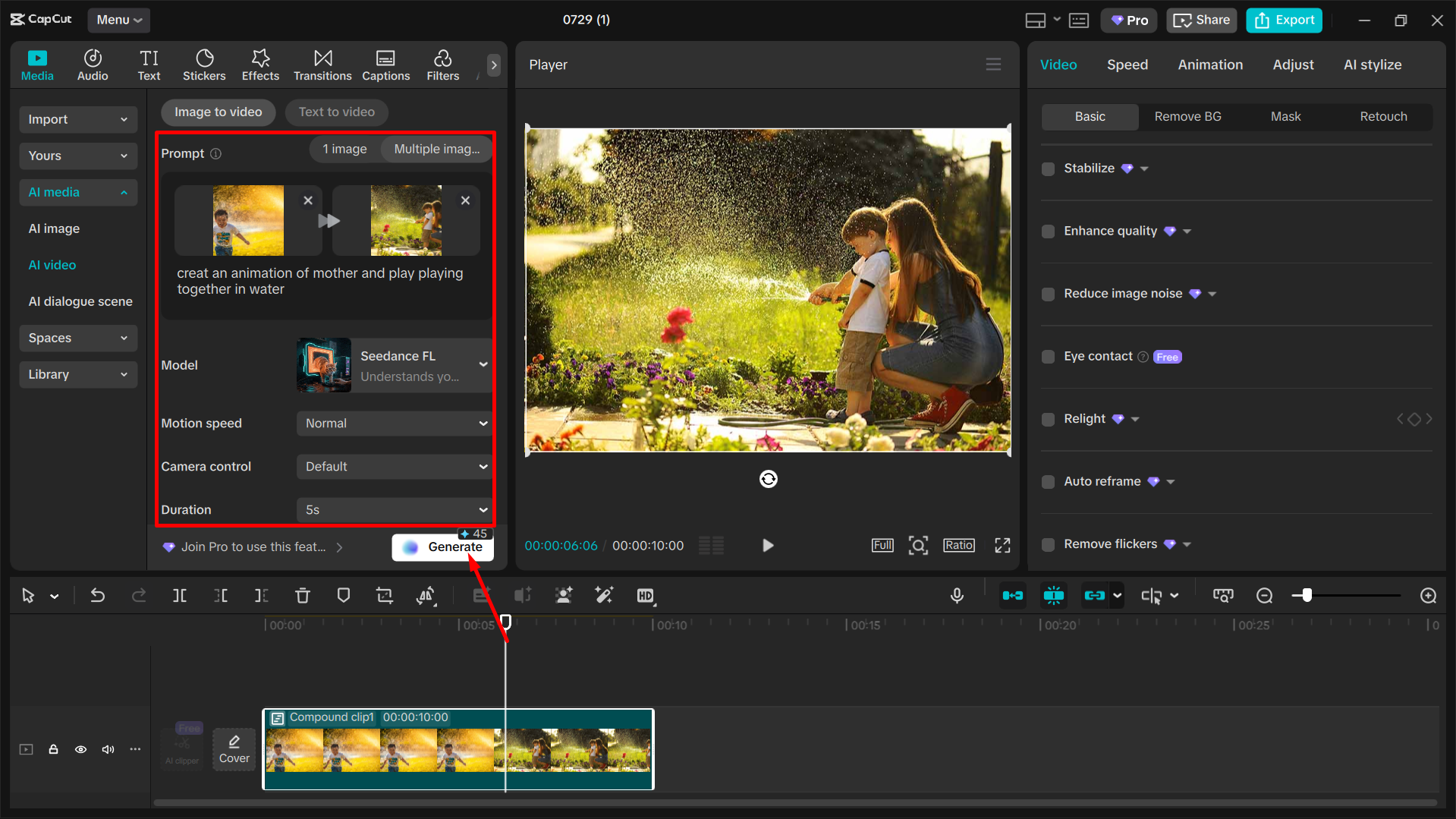Open the Captions panel
Screen dimensions: 1456x819
(x=386, y=65)
